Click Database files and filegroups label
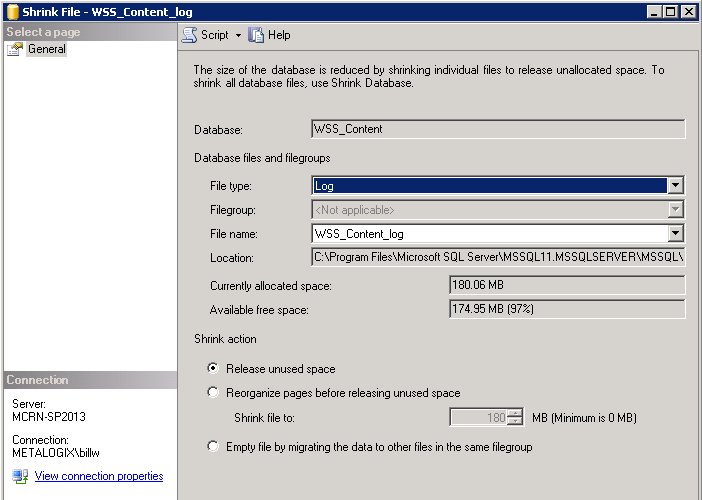The width and height of the screenshot is (702, 500). point(262,158)
